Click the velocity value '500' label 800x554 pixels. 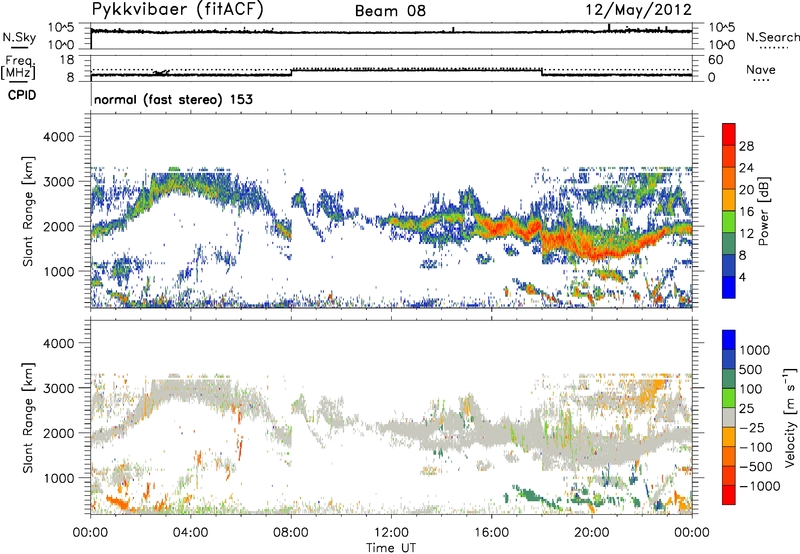[x=751, y=369]
